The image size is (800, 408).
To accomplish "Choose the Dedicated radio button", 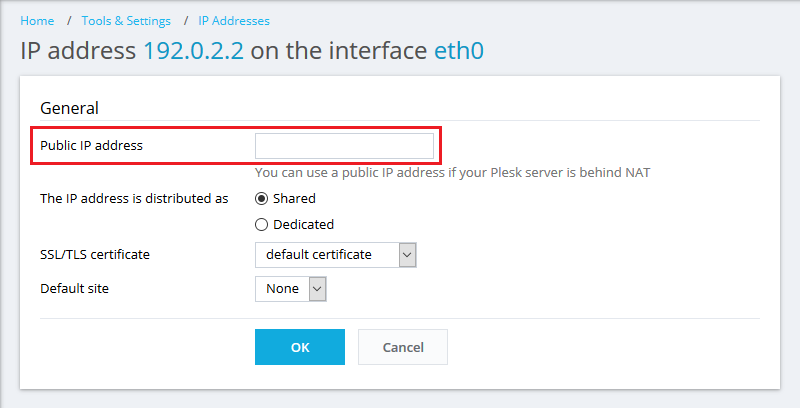I will tap(262, 224).
